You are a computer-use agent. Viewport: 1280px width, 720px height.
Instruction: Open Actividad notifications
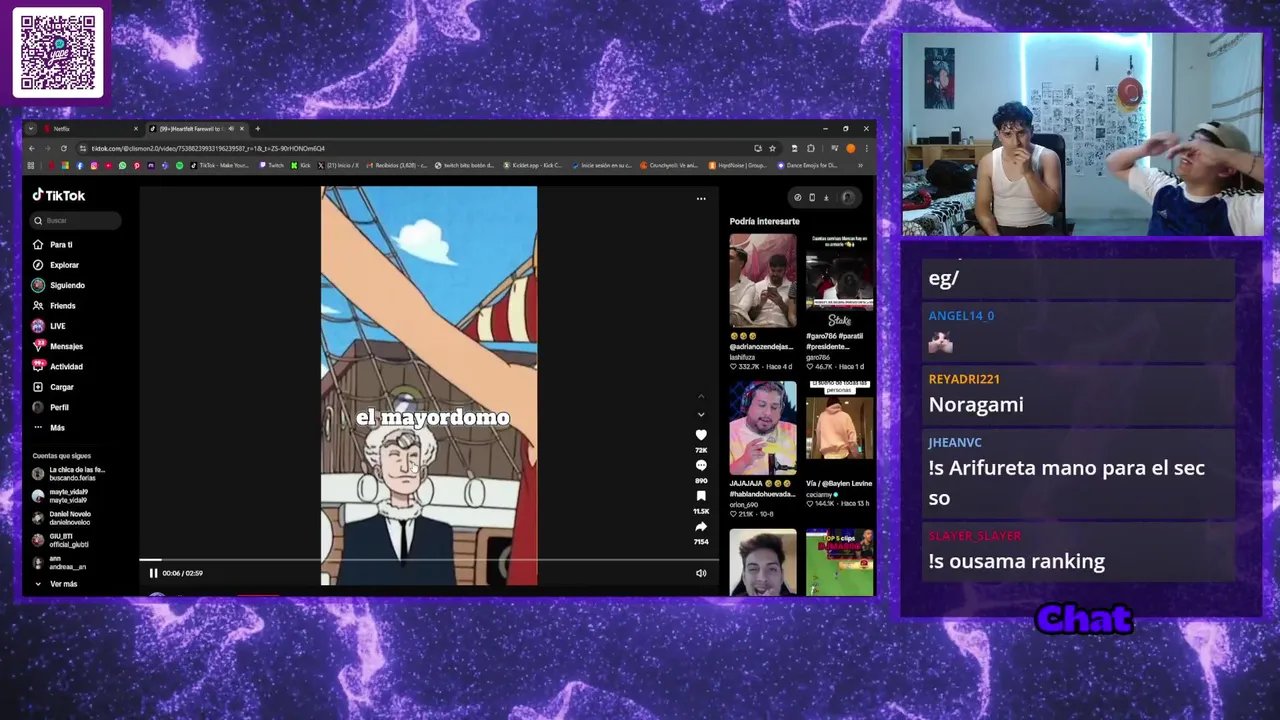click(57, 367)
